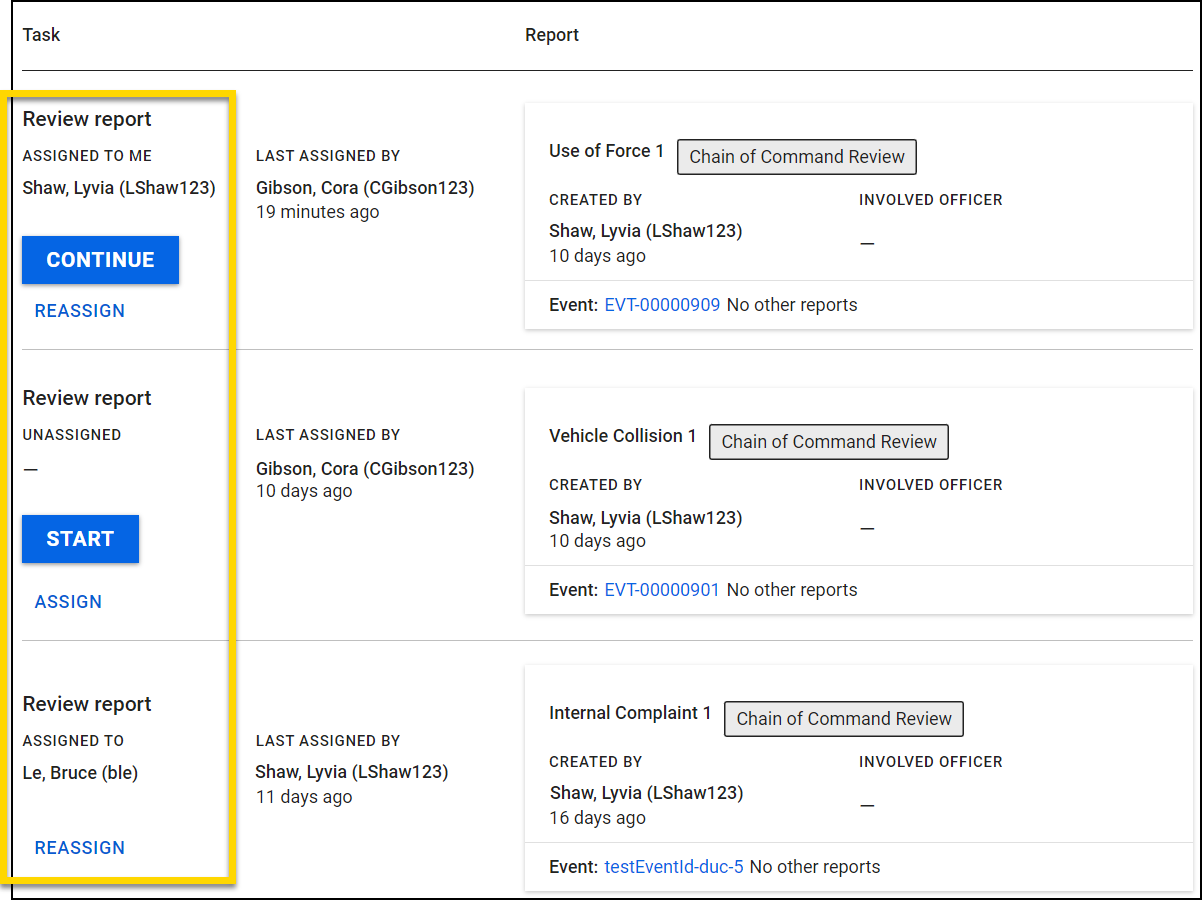Click REASSIGN under the Shaw, Lyvia task
The height and width of the screenshot is (900, 1202).
pyautogui.click(x=79, y=311)
